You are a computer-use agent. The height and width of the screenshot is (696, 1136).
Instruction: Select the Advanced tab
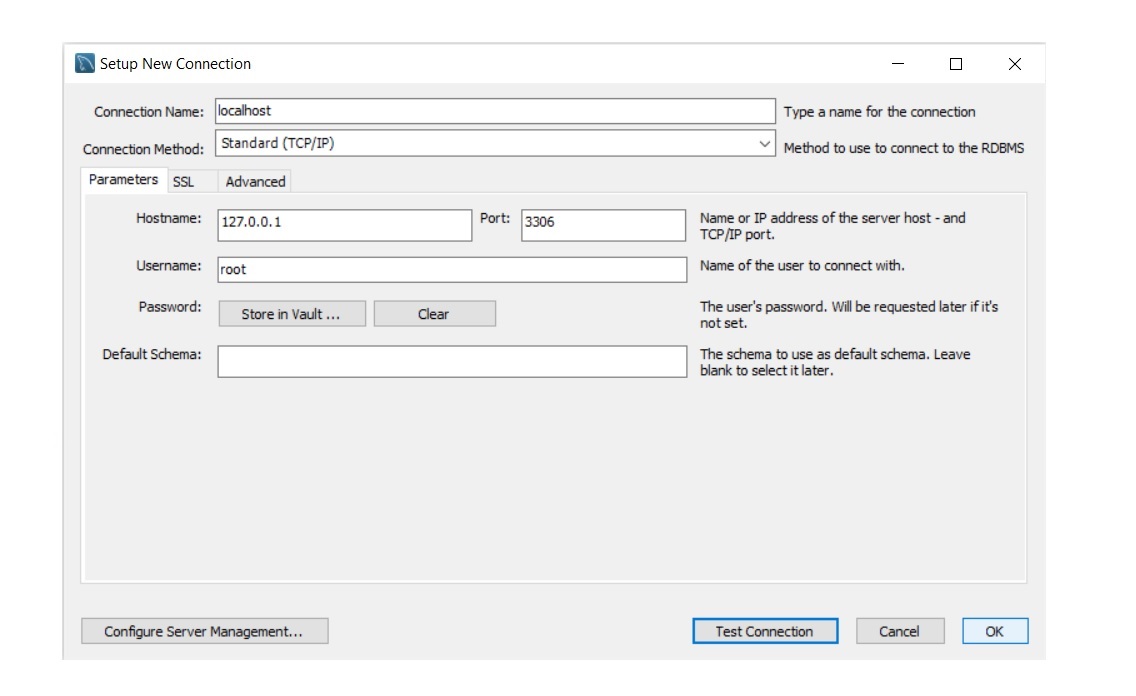(255, 182)
